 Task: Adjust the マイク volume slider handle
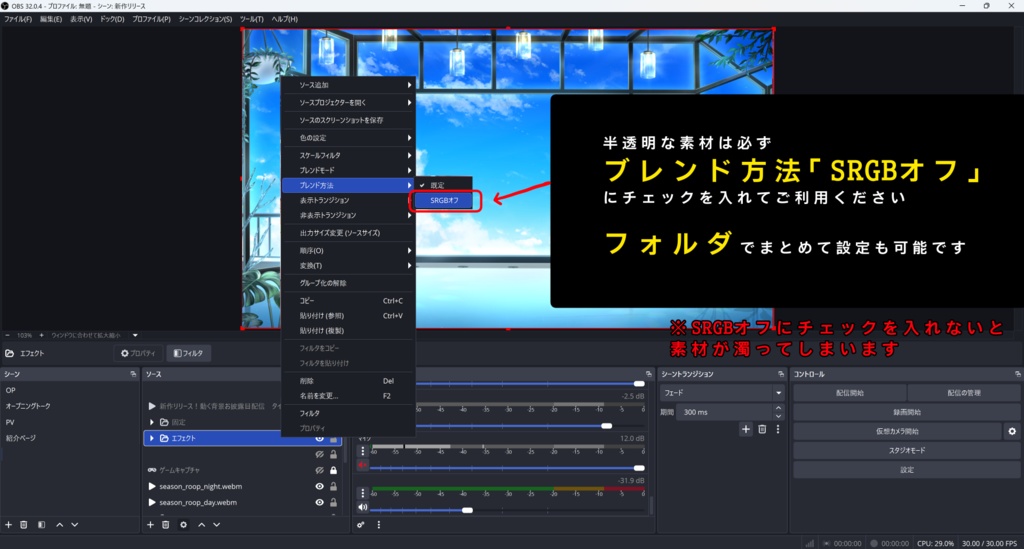(639, 468)
